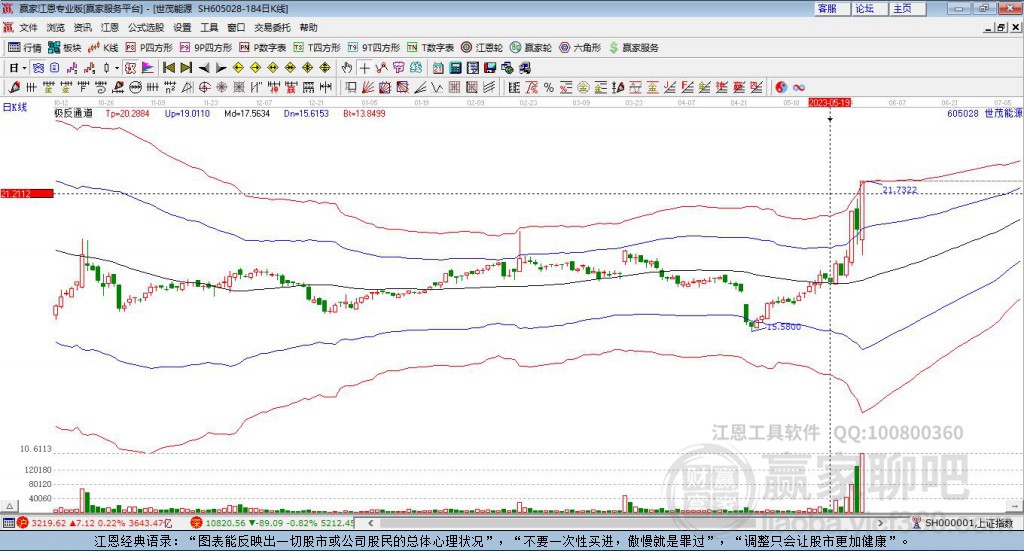This screenshot has height=551, width=1024.
Task: Open the T数字表 time number table
Action: 430,48
